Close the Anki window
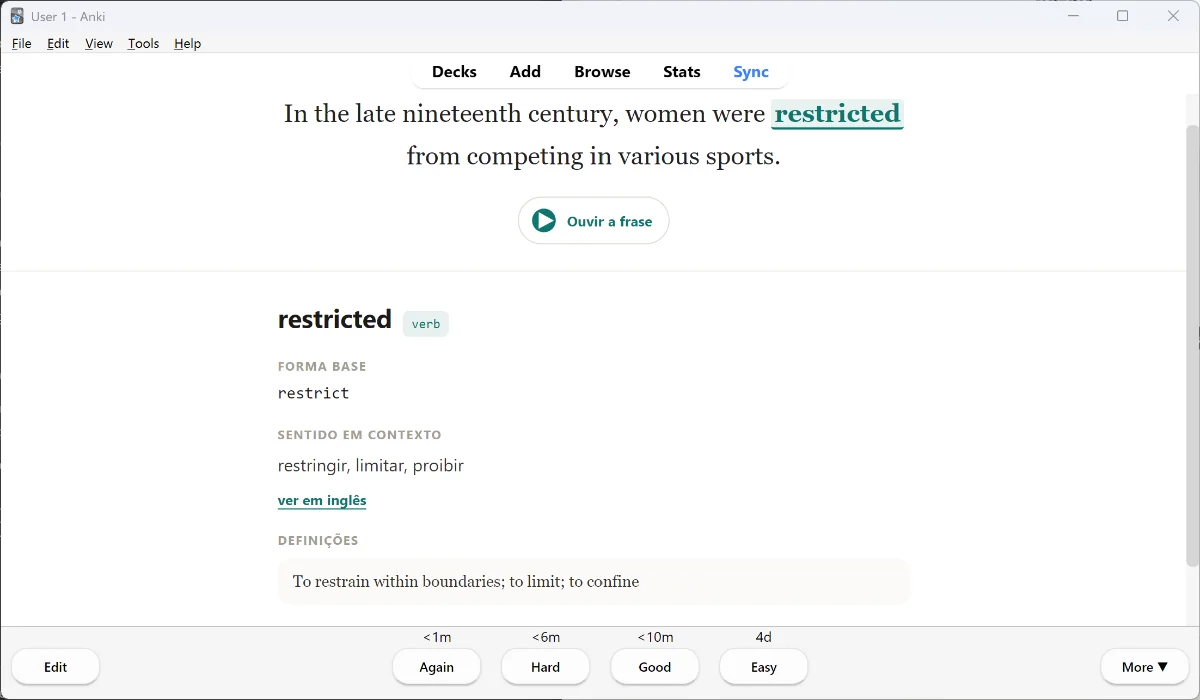This screenshot has width=1200, height=700. pos(1174,16)
